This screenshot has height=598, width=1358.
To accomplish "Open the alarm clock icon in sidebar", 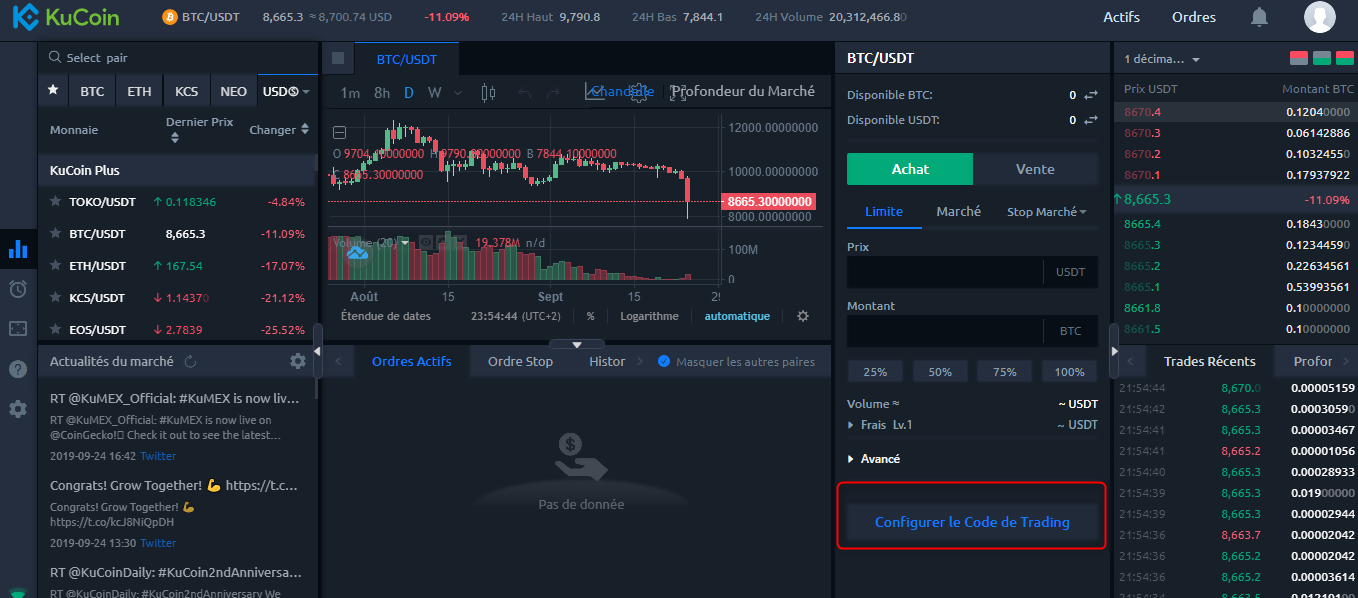I will (x=17, y=289).
